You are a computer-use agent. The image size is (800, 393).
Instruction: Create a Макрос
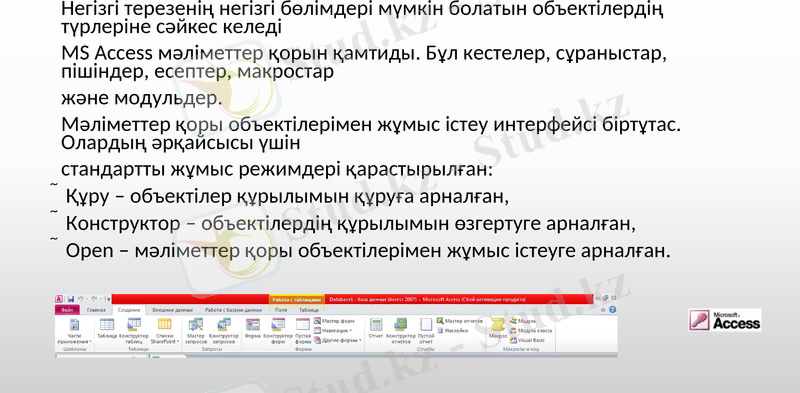(498, 329)
